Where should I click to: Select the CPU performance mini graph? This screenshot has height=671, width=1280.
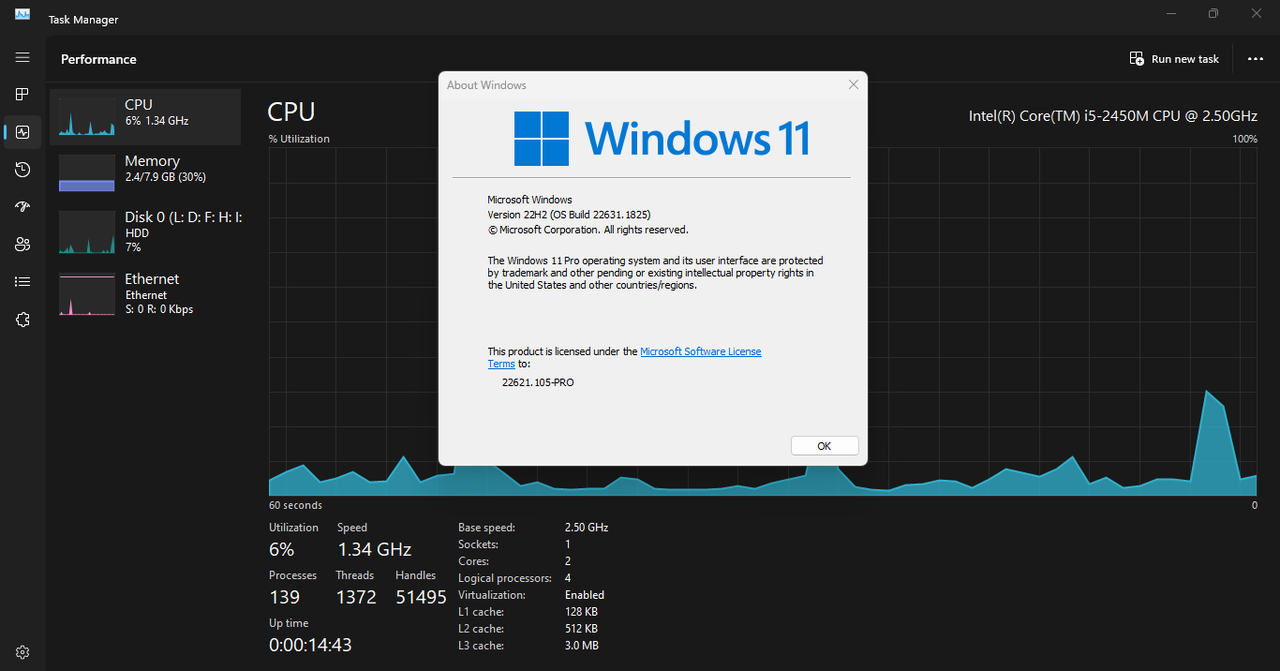pyautogui.click(x=87, y=116)
